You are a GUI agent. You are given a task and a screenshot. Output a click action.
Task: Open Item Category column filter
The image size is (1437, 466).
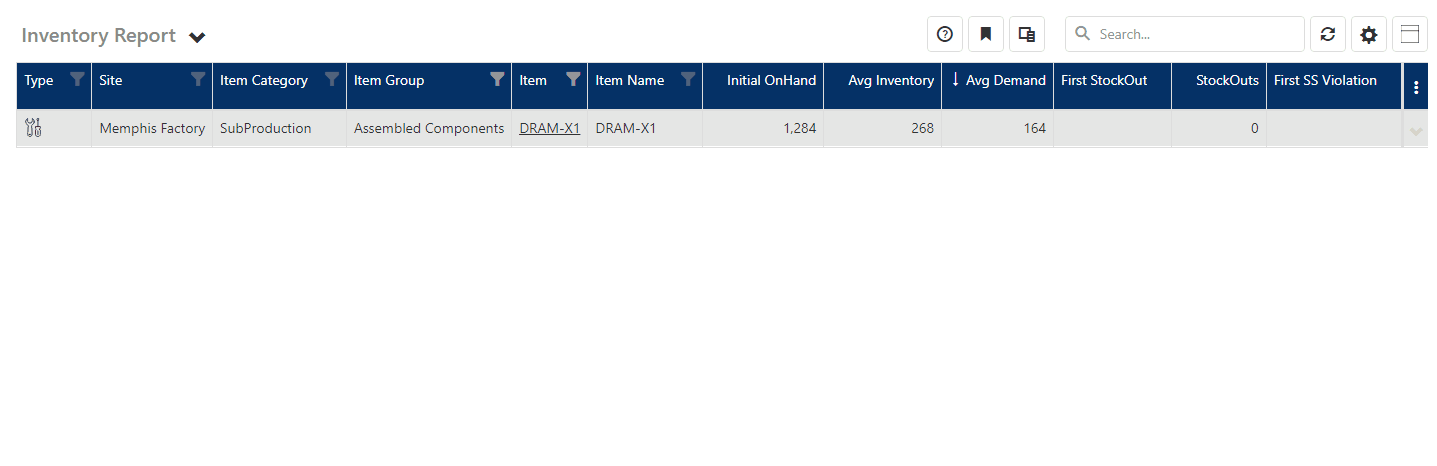(x=332, y=80)
